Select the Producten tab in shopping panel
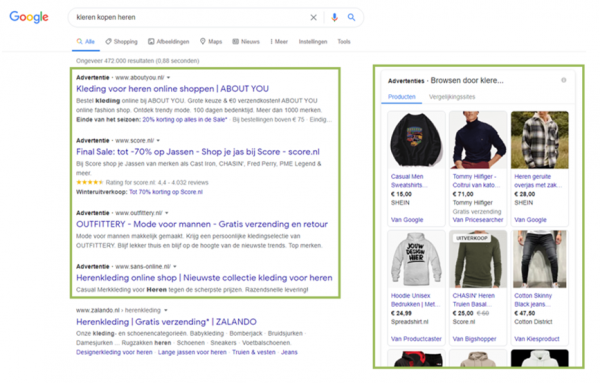The height and width of the screenshot is (383, 600). (x=402, y=97)
